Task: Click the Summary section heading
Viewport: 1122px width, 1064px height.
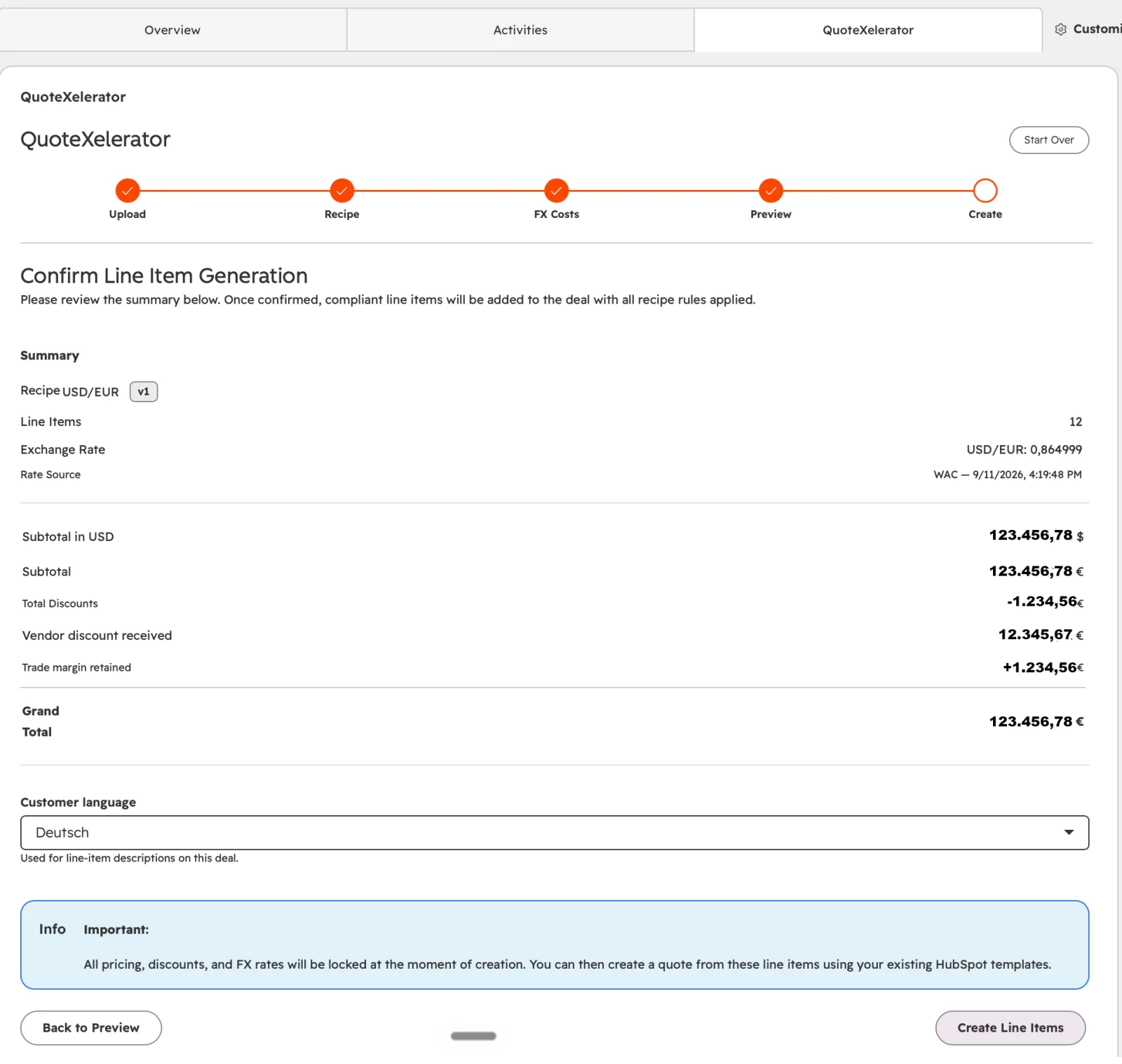Action: click(50, 355)
